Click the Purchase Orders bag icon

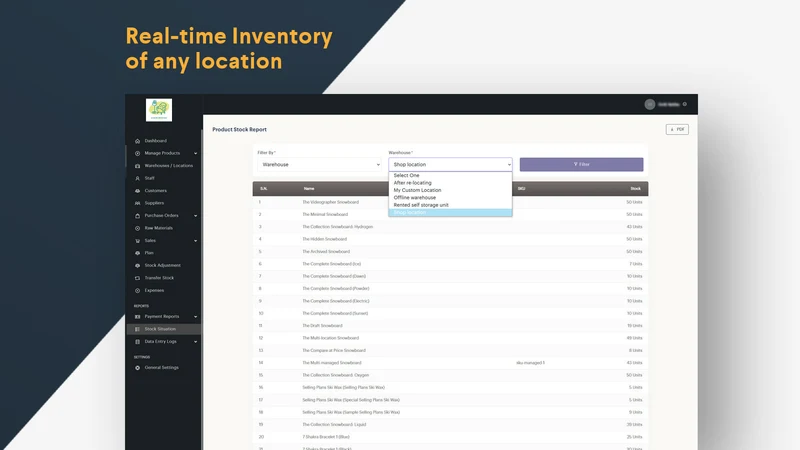[137, 216]
